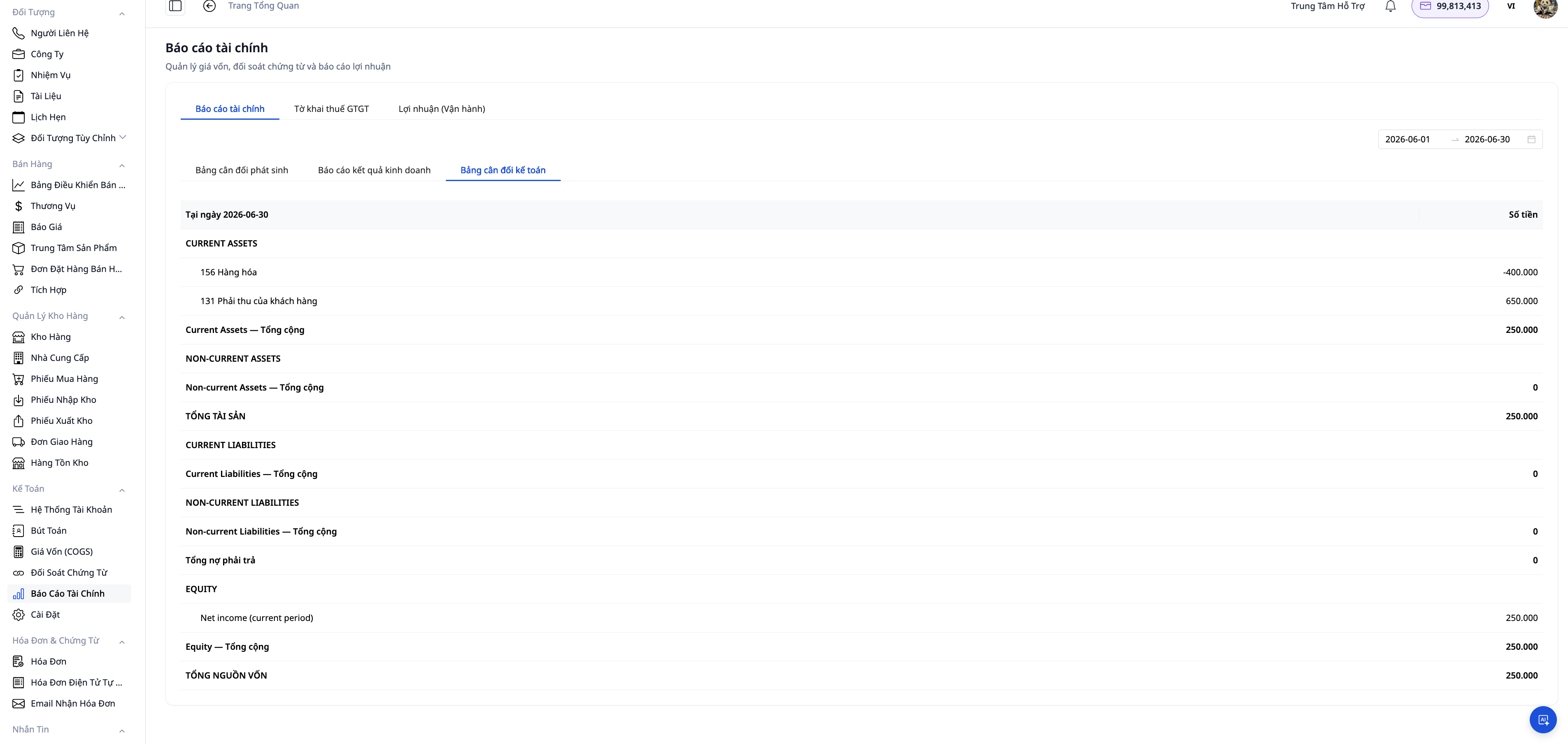
Task: Click the Báo Giá icon
Action: [19, 227]
